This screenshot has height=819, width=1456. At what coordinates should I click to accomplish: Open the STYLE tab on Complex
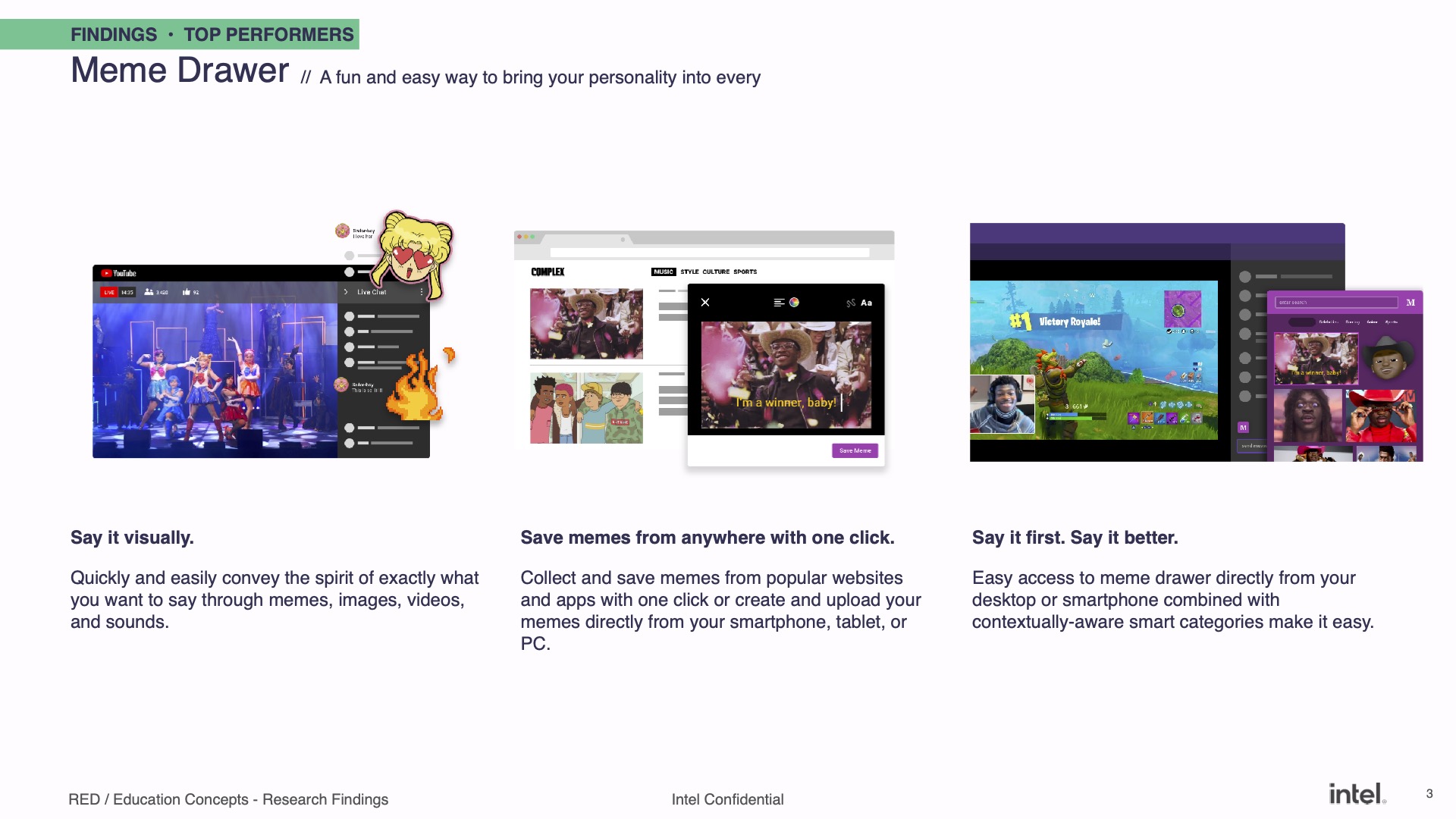pos(689,271)
